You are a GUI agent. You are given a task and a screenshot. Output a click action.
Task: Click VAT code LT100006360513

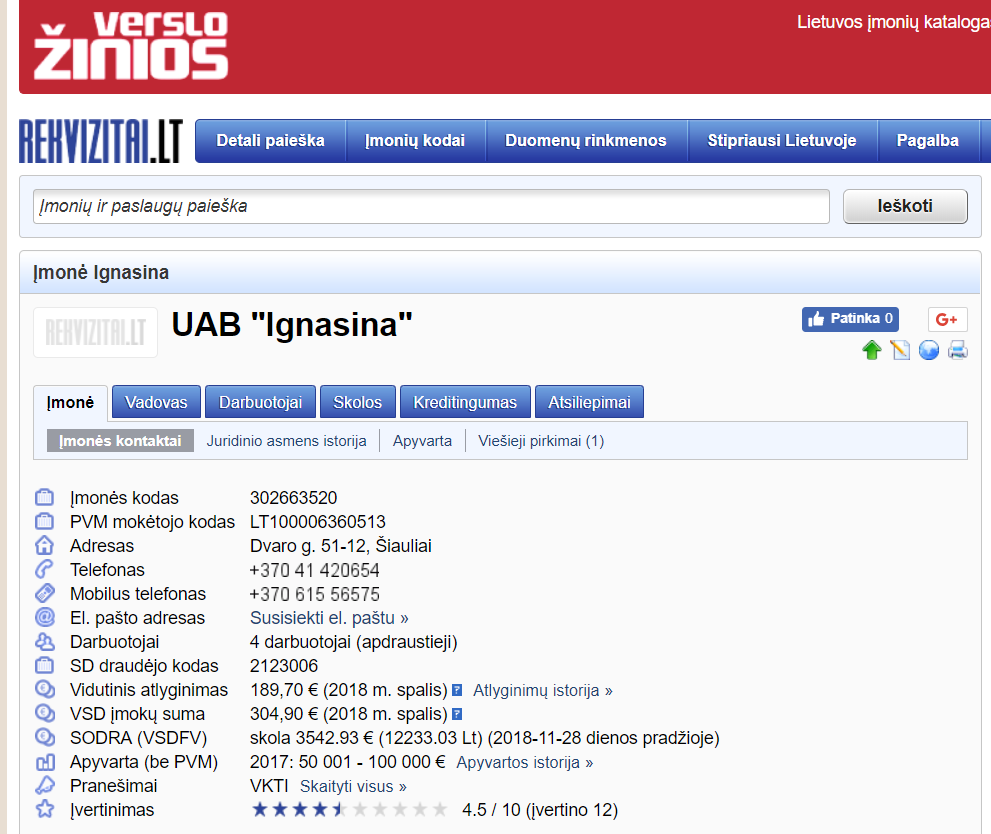318,522
